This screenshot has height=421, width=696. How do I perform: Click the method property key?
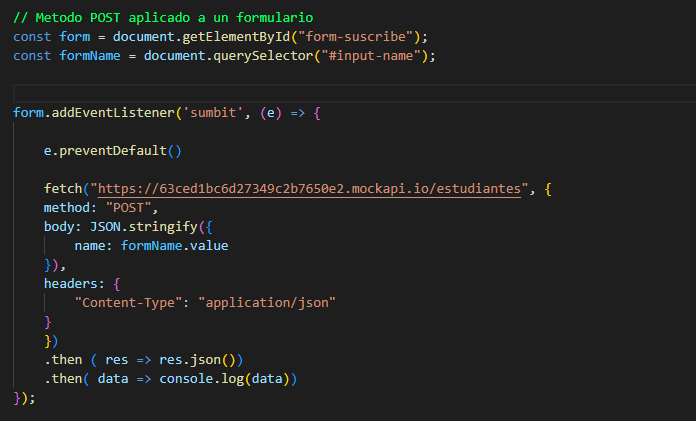click(x=66, y=208)
